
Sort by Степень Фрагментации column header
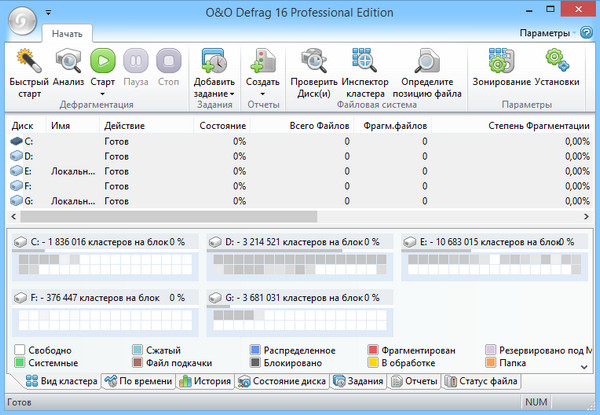pos(512,126)
